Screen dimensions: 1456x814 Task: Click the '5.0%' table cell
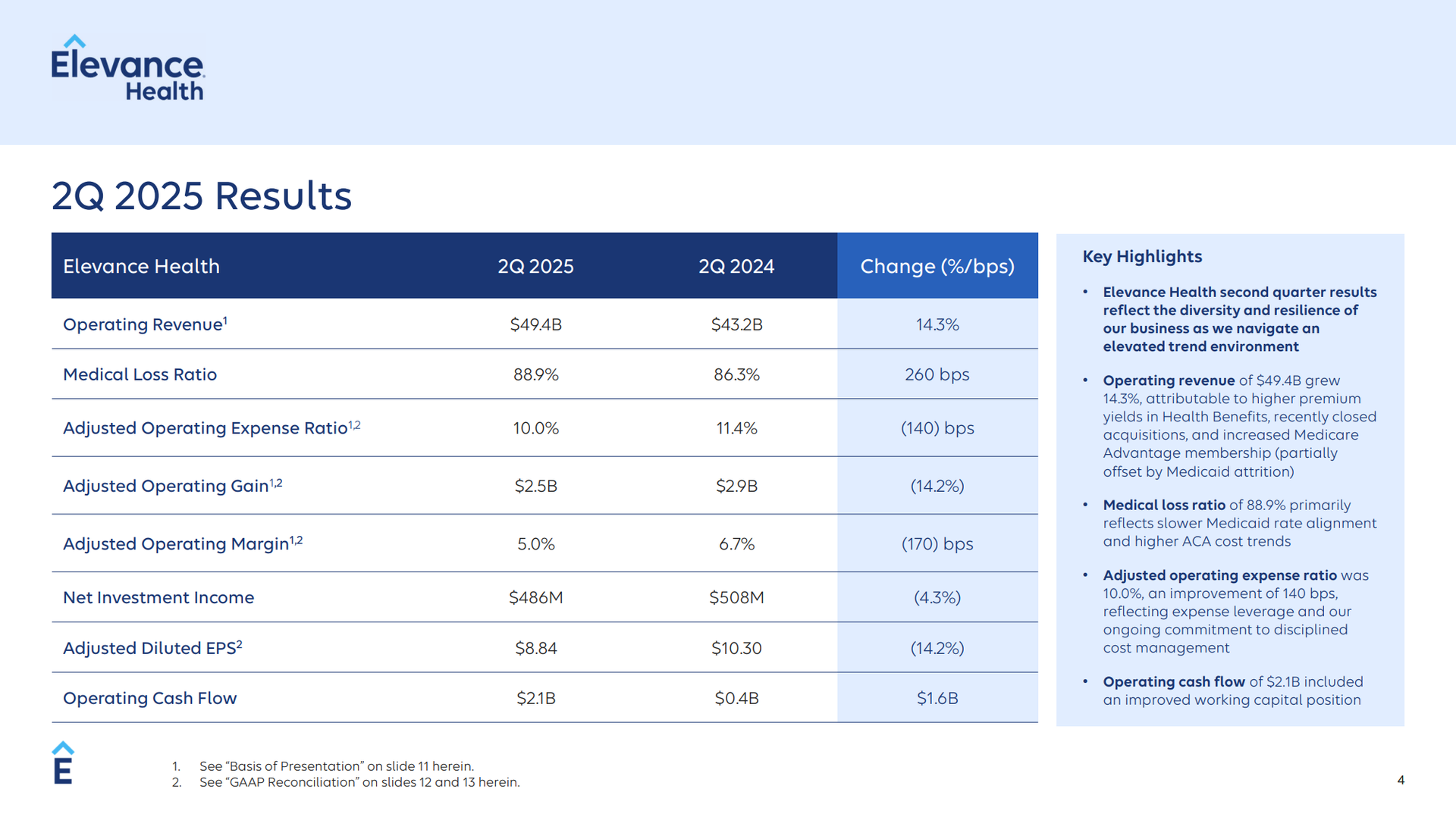(x=535, y=544)
